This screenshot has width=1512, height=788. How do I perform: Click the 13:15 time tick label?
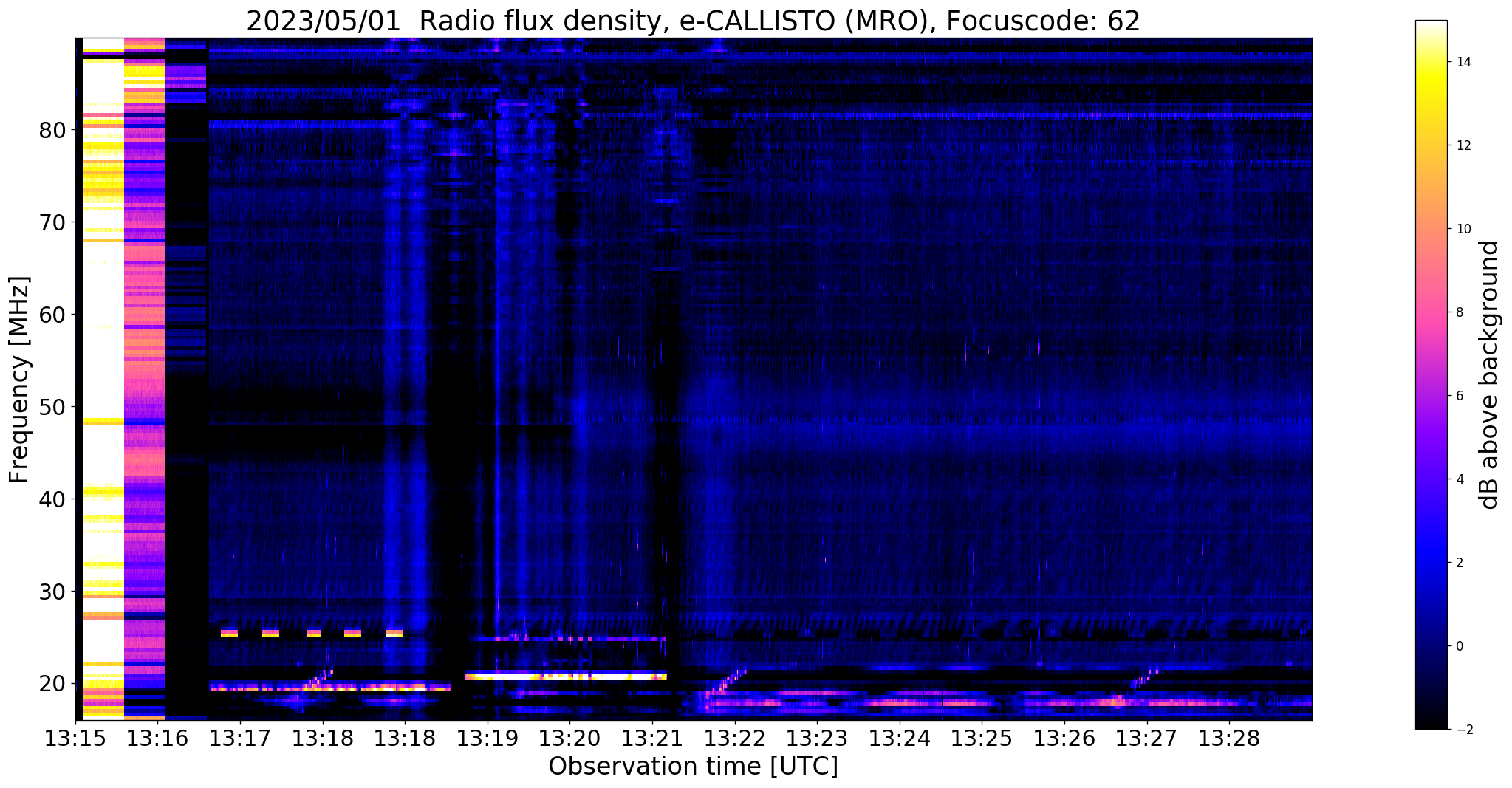pyautogui.click(x=75, y=739)
